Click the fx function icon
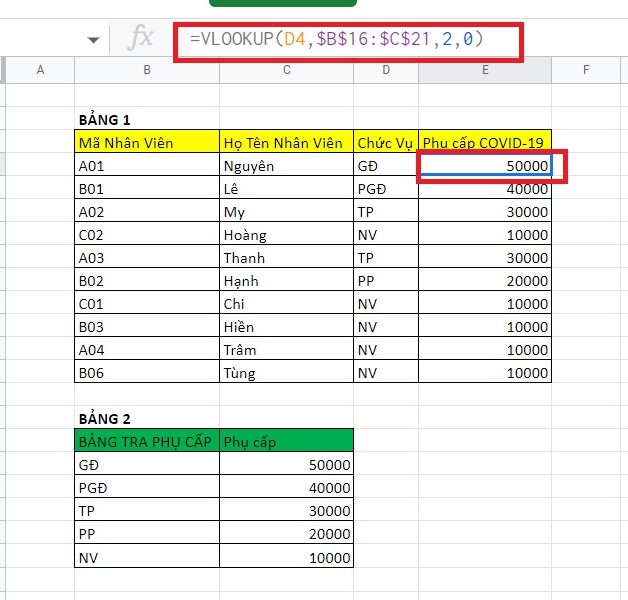The image size is (628, 600). point(140,38)
